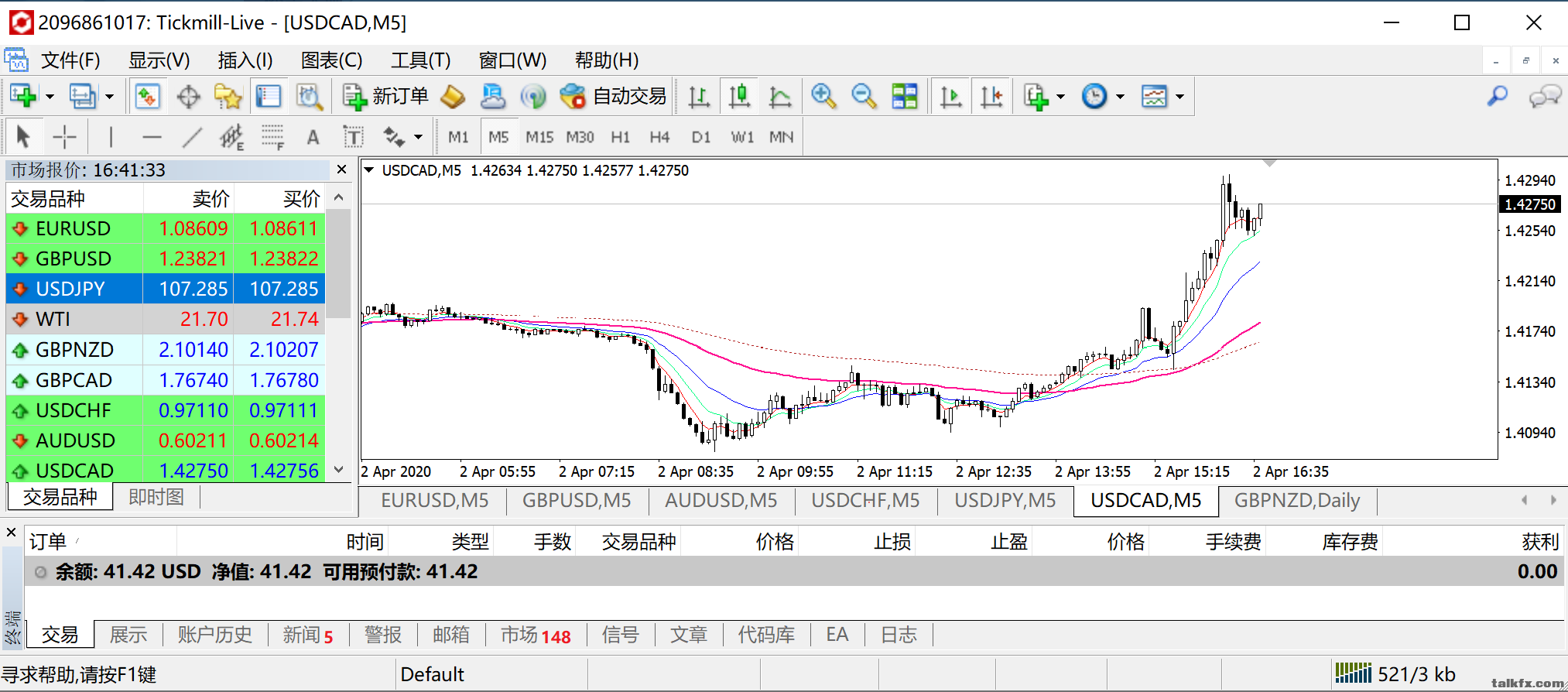Switch timeframe to M15
1568x692 pixels.
click(x=539, y=137)
